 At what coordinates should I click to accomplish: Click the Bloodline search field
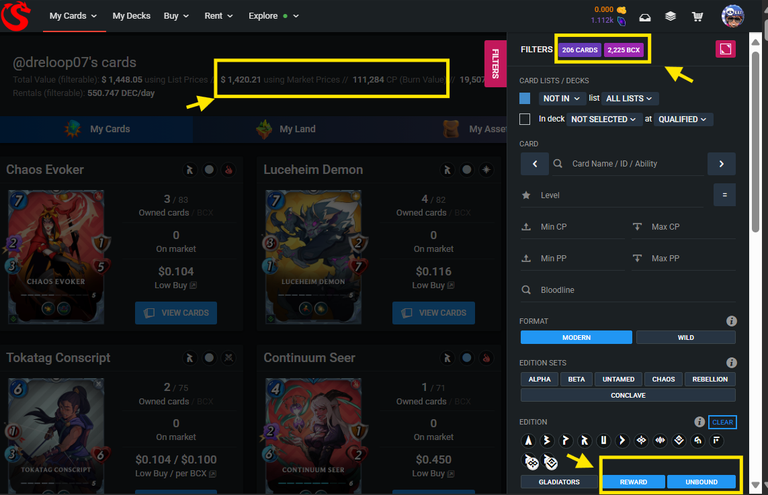pos(628,290)
